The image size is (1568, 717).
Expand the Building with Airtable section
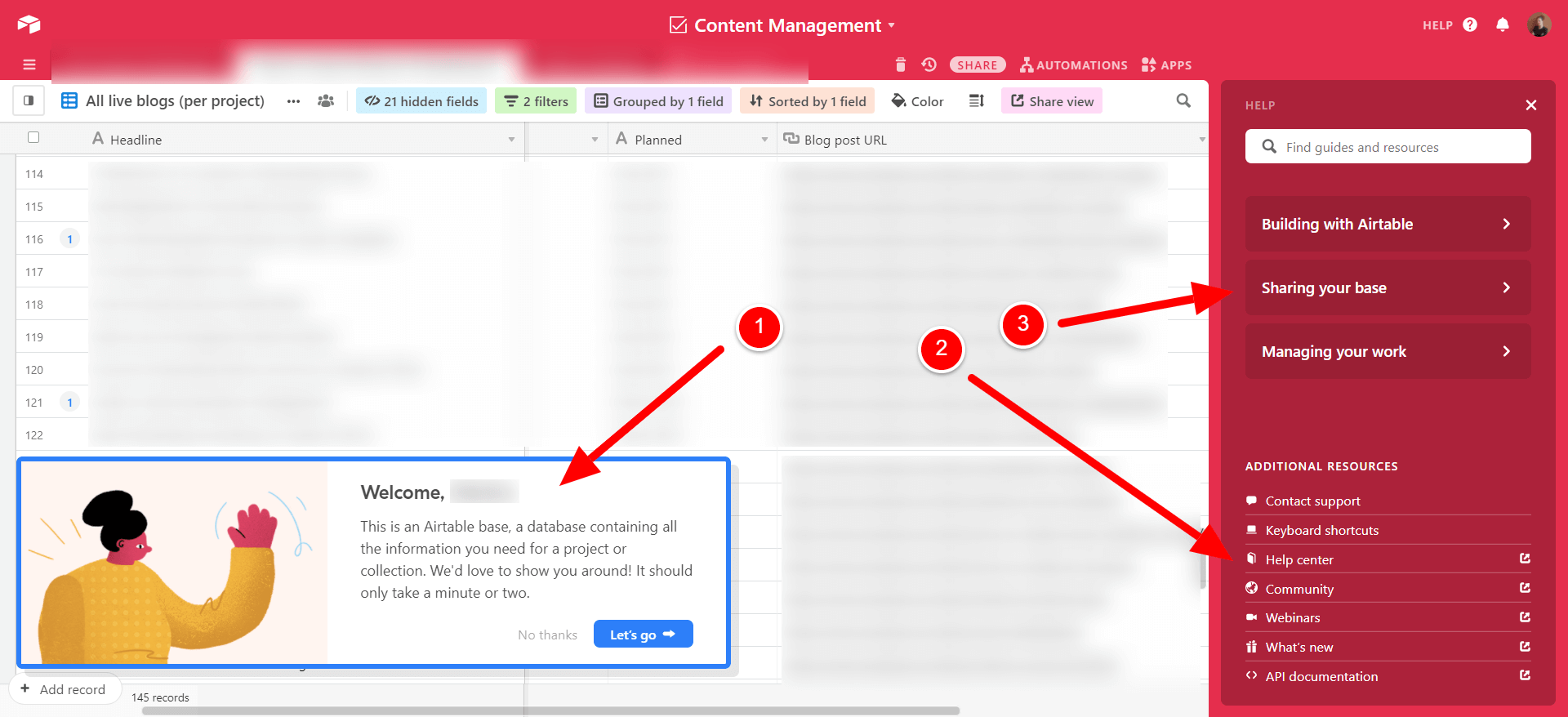tap(1387, 224)
